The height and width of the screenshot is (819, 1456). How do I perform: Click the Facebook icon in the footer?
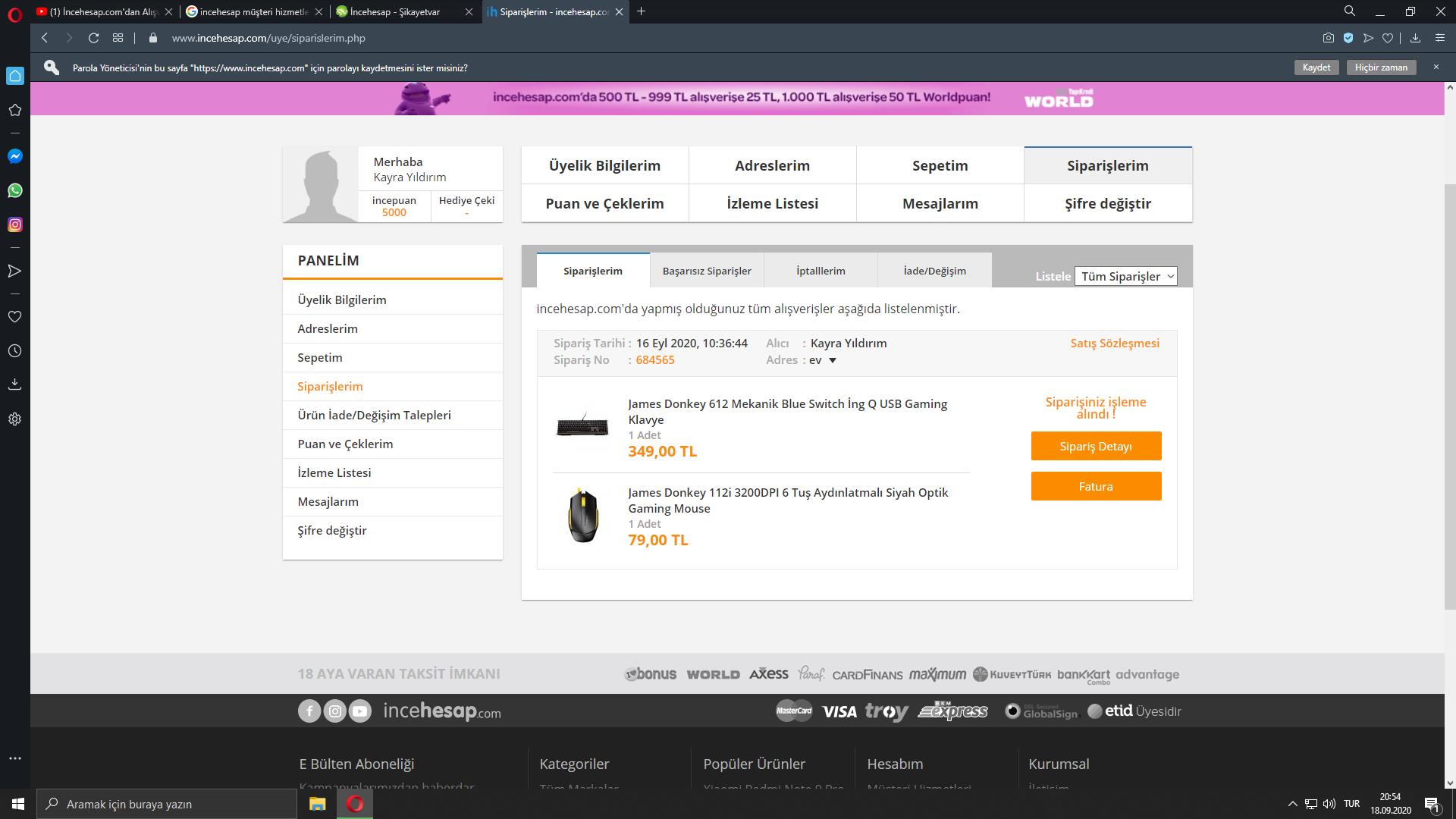pyautogui.click(x=309, y=711)
